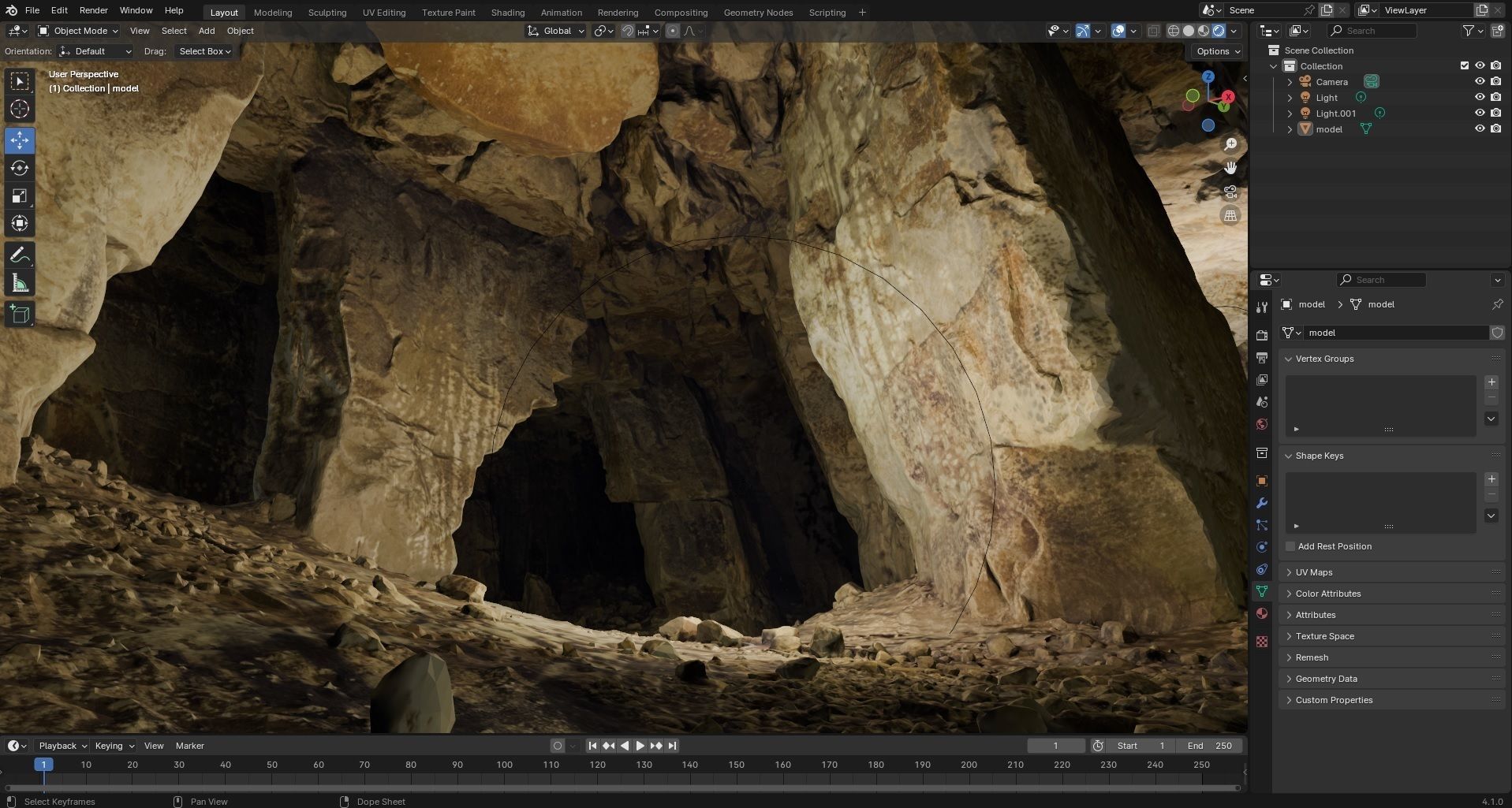Open the Global transform orientation dropdown
Image resolution: width=1512 pixels, height=808 pixels.
[556, 31]
